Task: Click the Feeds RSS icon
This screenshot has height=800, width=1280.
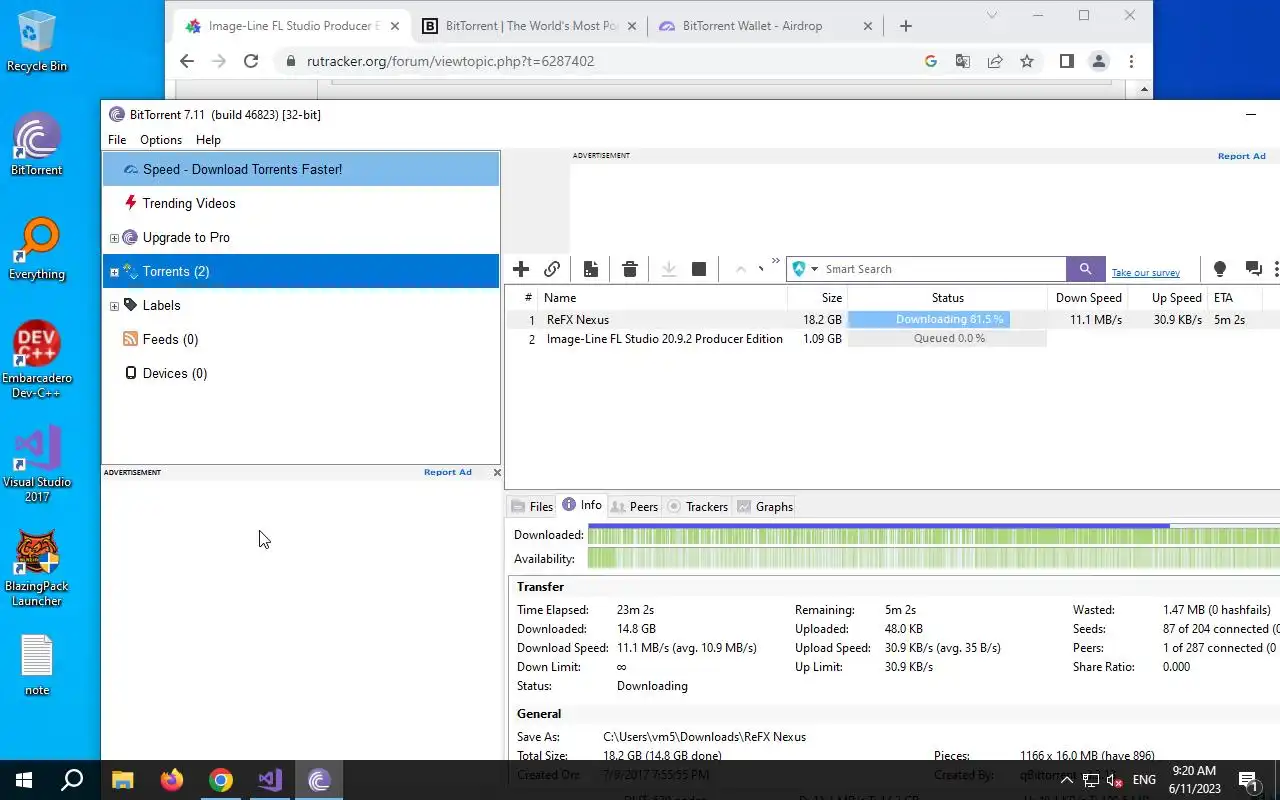Action: pos(130,339)
